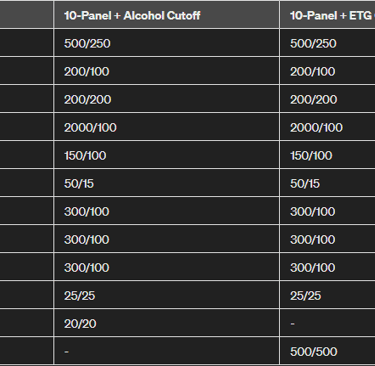This screenshot has width=375, height=366.
Task: Click the 50/15 cell in the Alcohol Cutoff column
Action: pos(166,183)
